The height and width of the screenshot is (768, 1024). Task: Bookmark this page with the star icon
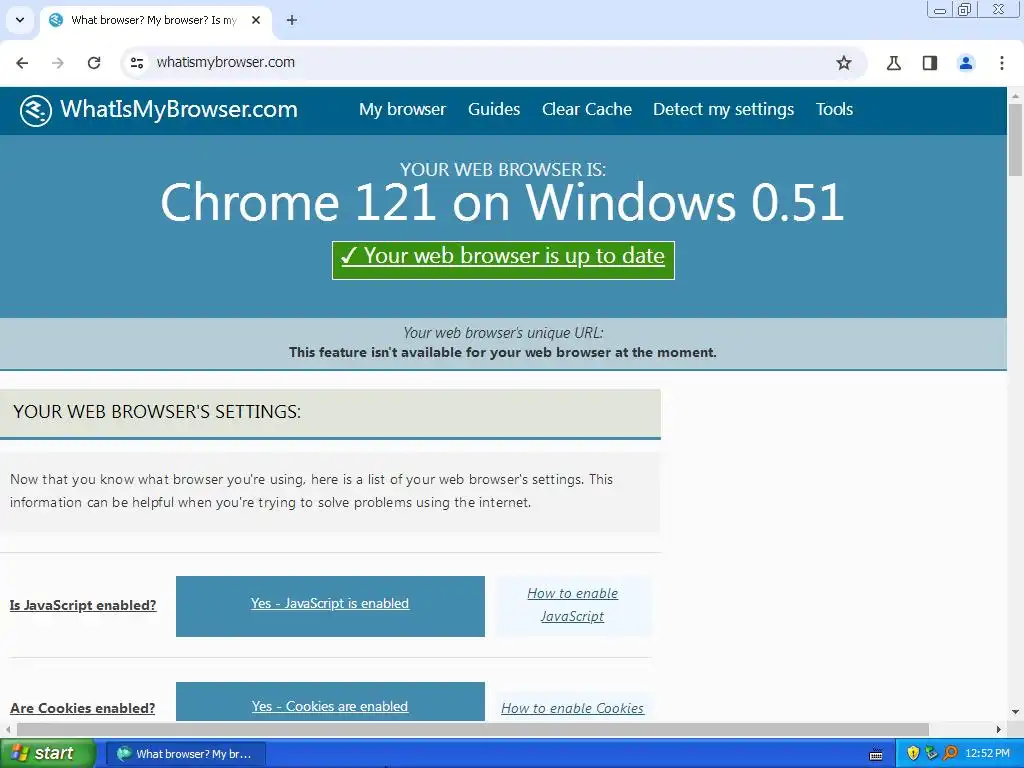point(844,63)
